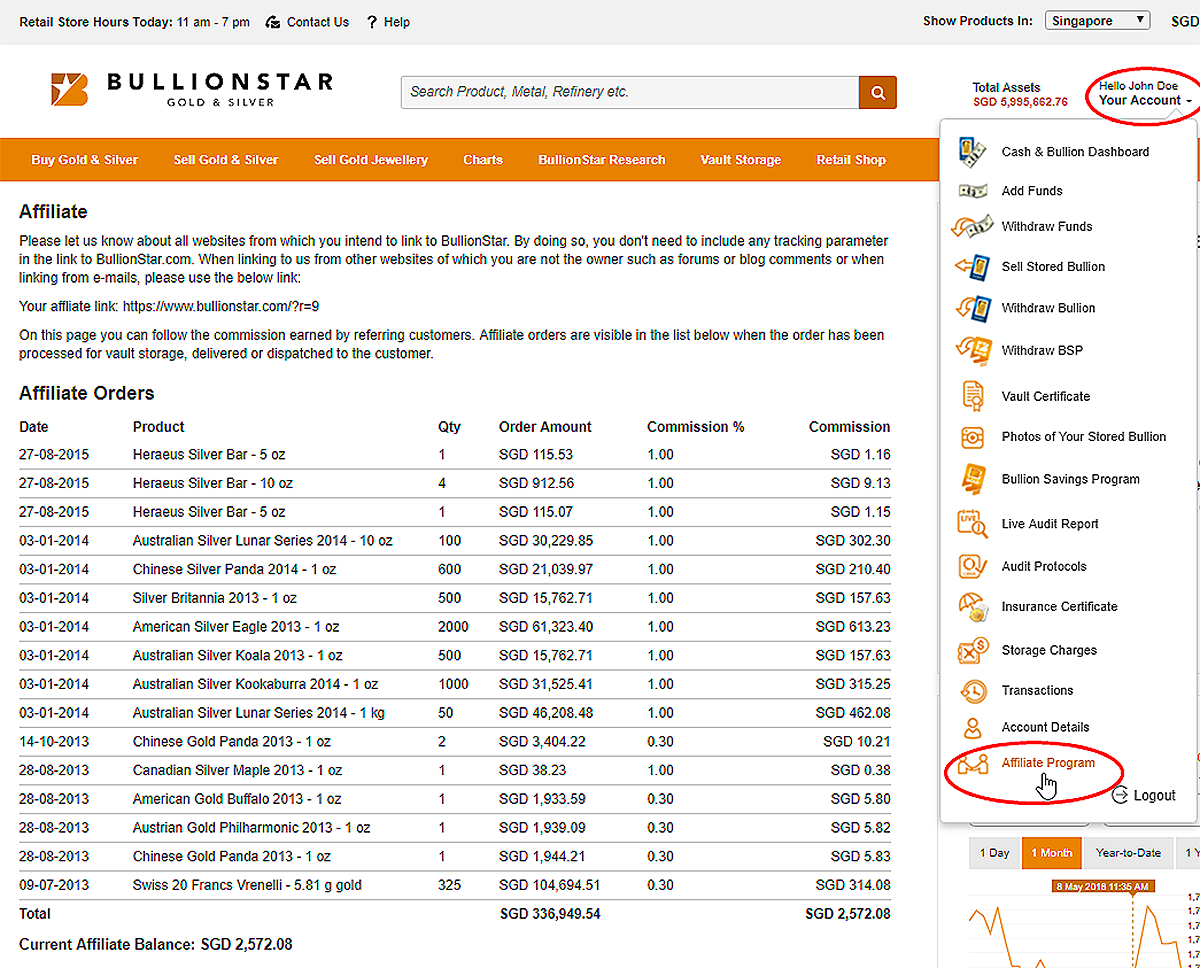
Task: Click the Commission % column header
Action: (x=695, y=427)
